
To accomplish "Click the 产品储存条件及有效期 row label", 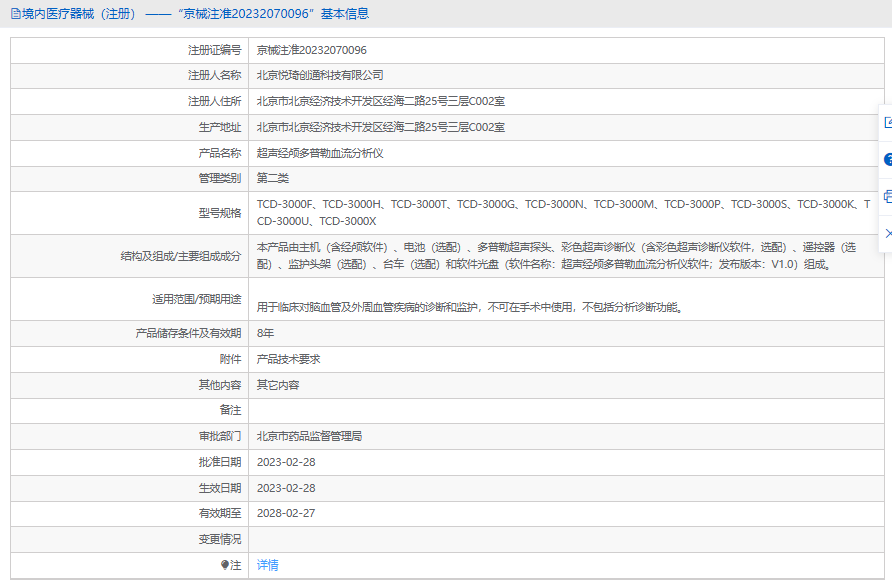I will pyautogui.click(x=188, y=333).
